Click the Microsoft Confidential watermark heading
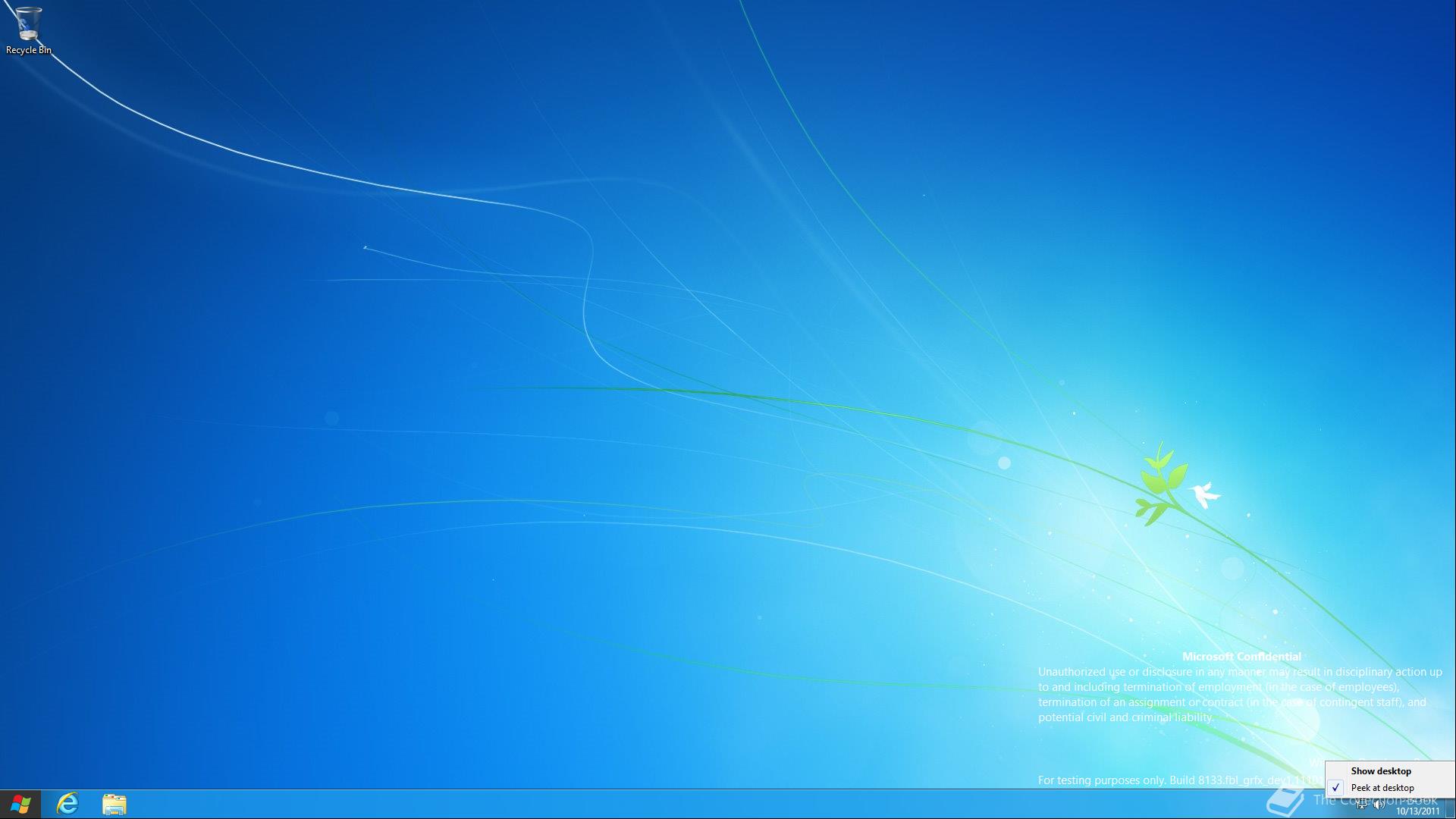 (1241, 657)
